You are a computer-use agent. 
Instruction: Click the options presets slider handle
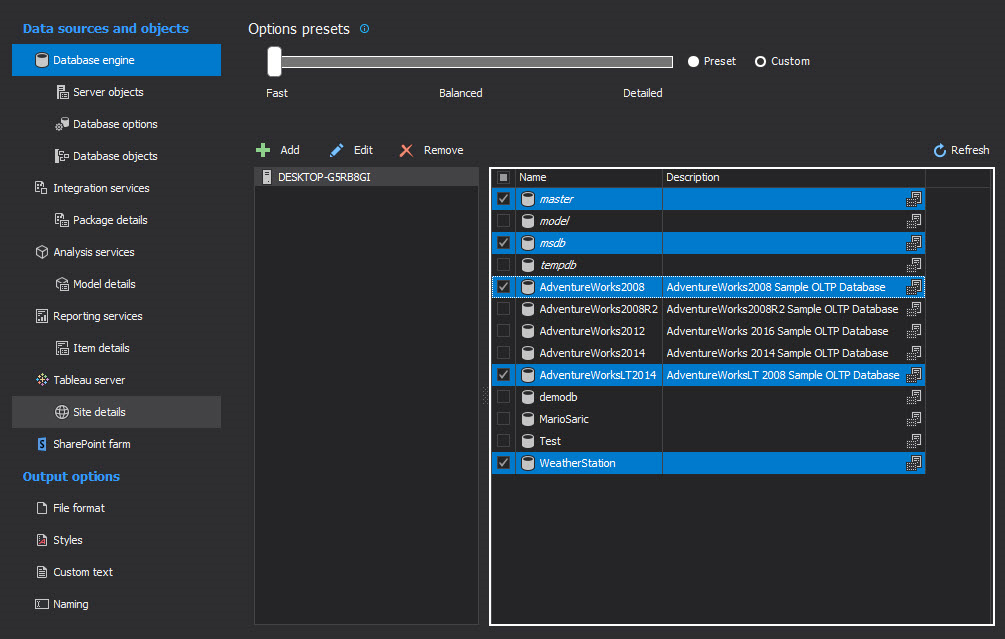click(x=274, y=62)
